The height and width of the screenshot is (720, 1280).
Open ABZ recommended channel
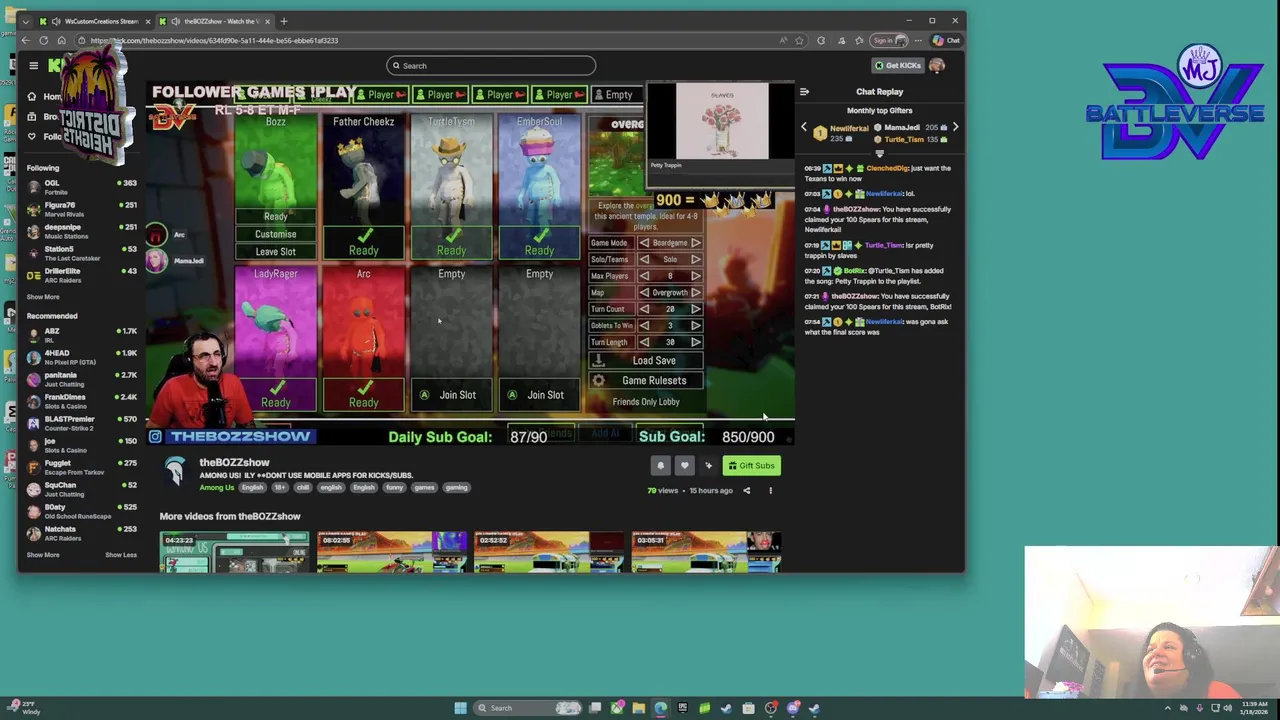[82, 335]
